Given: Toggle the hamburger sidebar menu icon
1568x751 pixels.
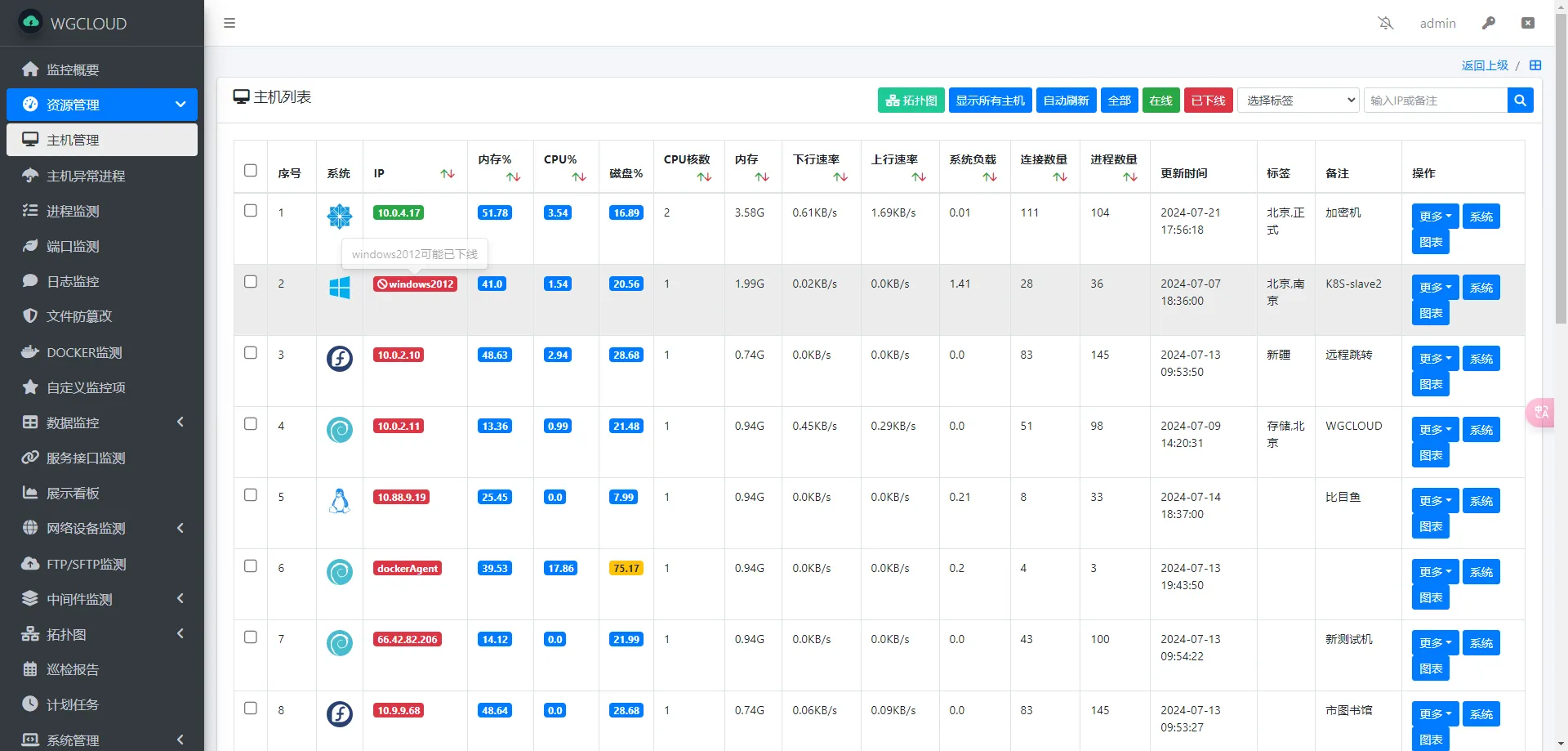Looking at the screenshot, I should pyautogui.click(x=229, y=23).
